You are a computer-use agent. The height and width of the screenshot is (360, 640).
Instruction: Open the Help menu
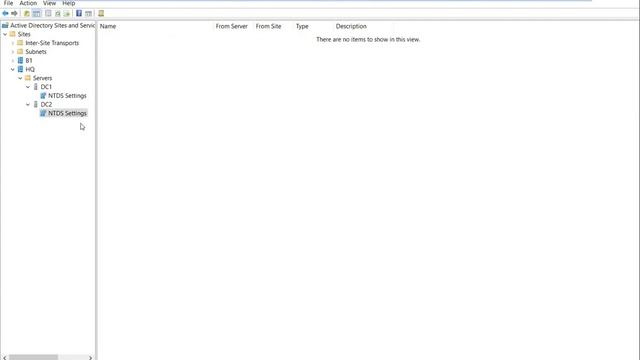click(x=69, y=3)
